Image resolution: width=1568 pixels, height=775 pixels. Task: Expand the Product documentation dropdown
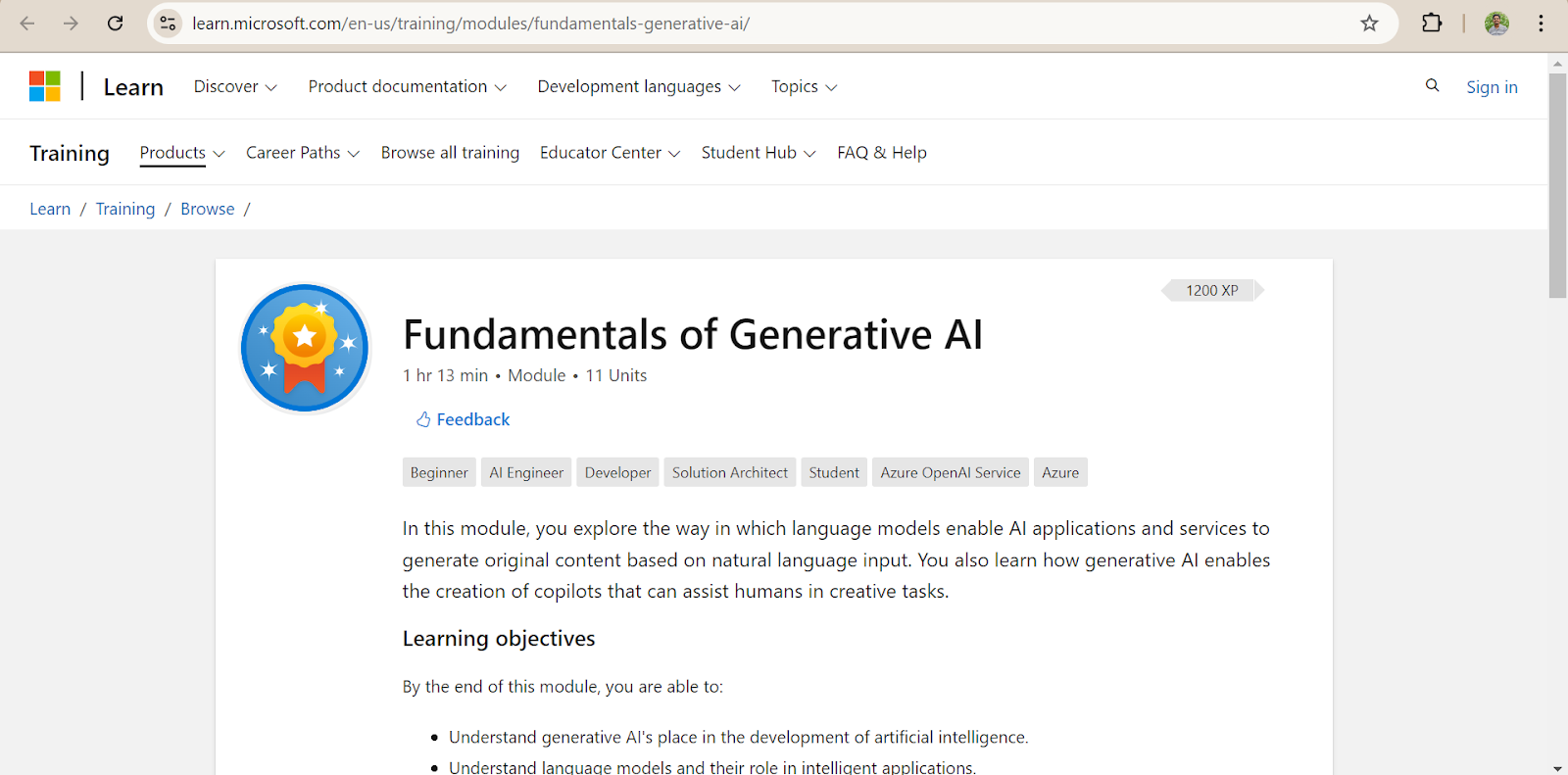[x=407, y=86]
